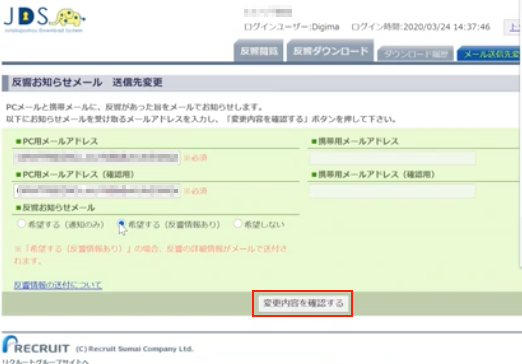522x364 pixels.
Task: Click the cut-off button beside login time
Action: click(x=513, y=27)
